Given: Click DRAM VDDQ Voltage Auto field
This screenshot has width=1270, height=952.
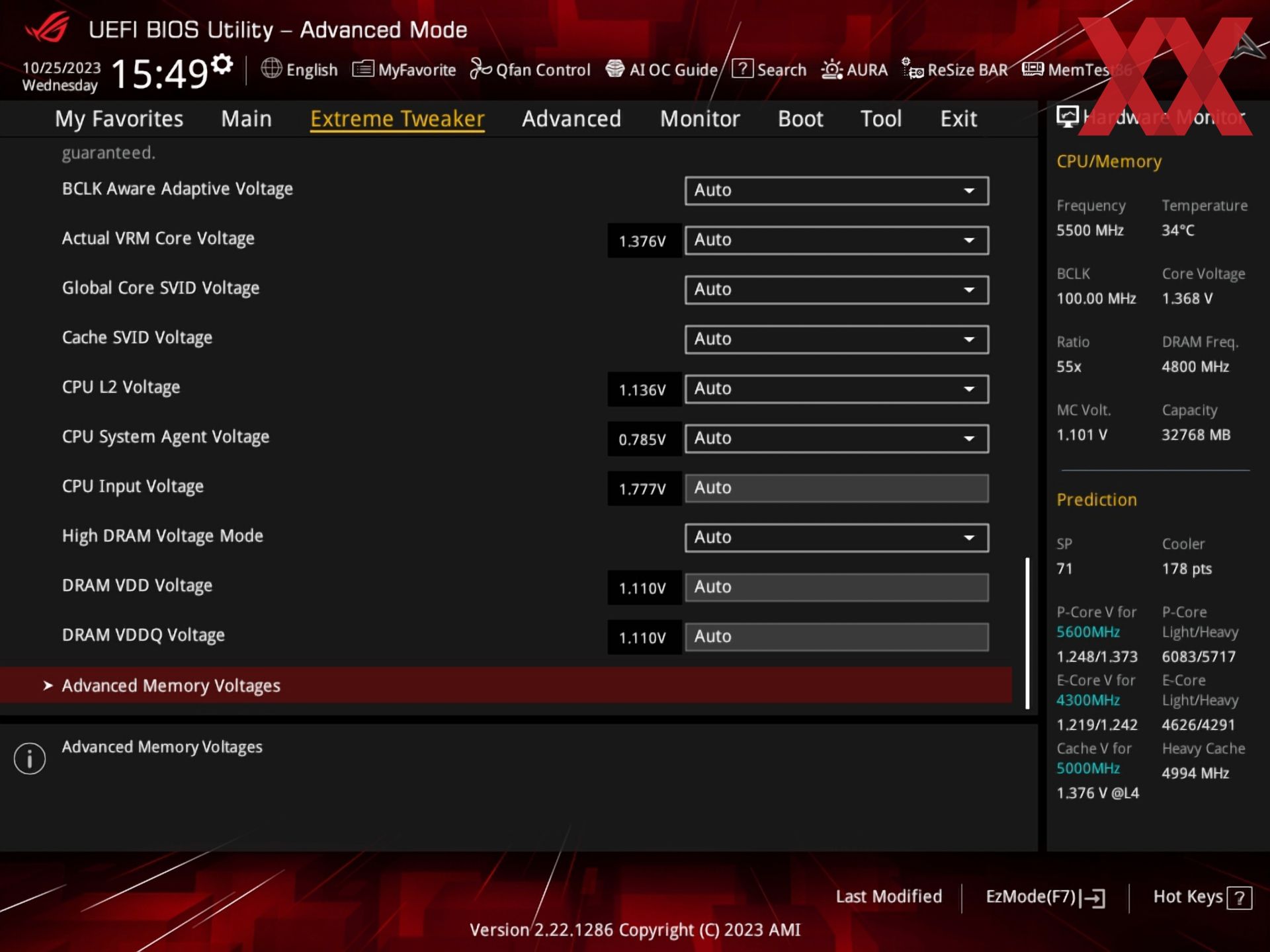Looking at the screenshot, I should click(837, 637).
